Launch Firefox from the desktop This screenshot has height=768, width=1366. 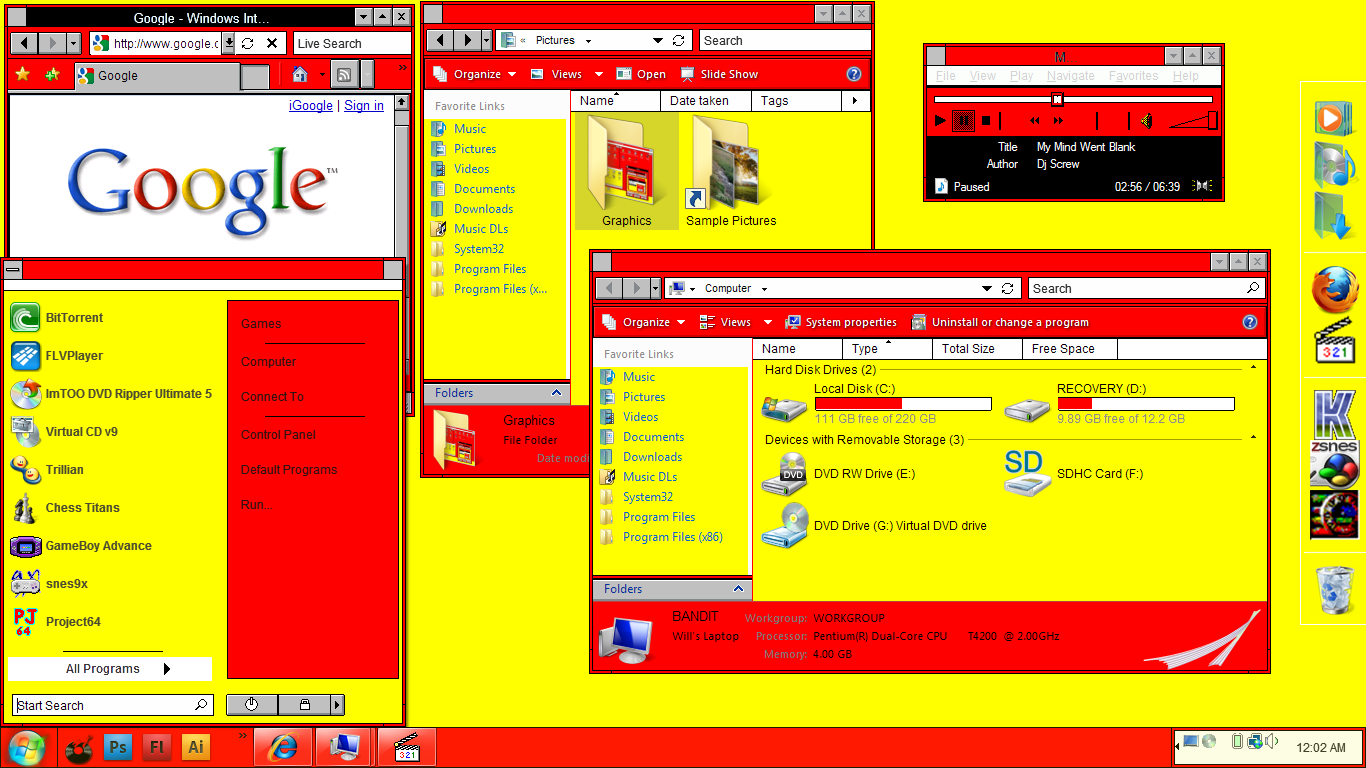pyautogui.click(x=1333, y=290)
